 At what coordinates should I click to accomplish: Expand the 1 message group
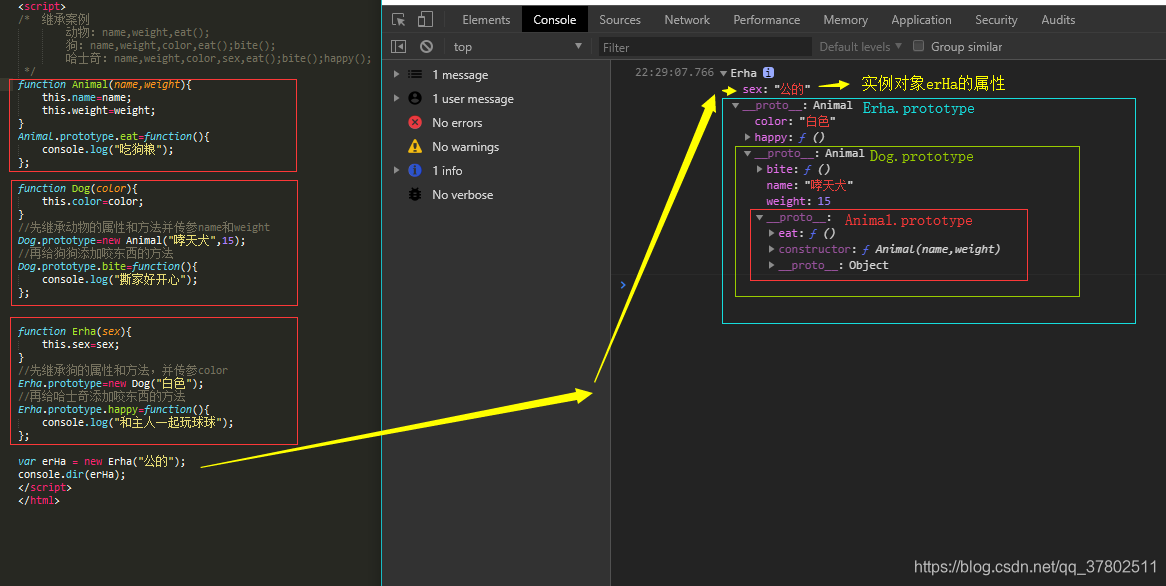(396, 74)
